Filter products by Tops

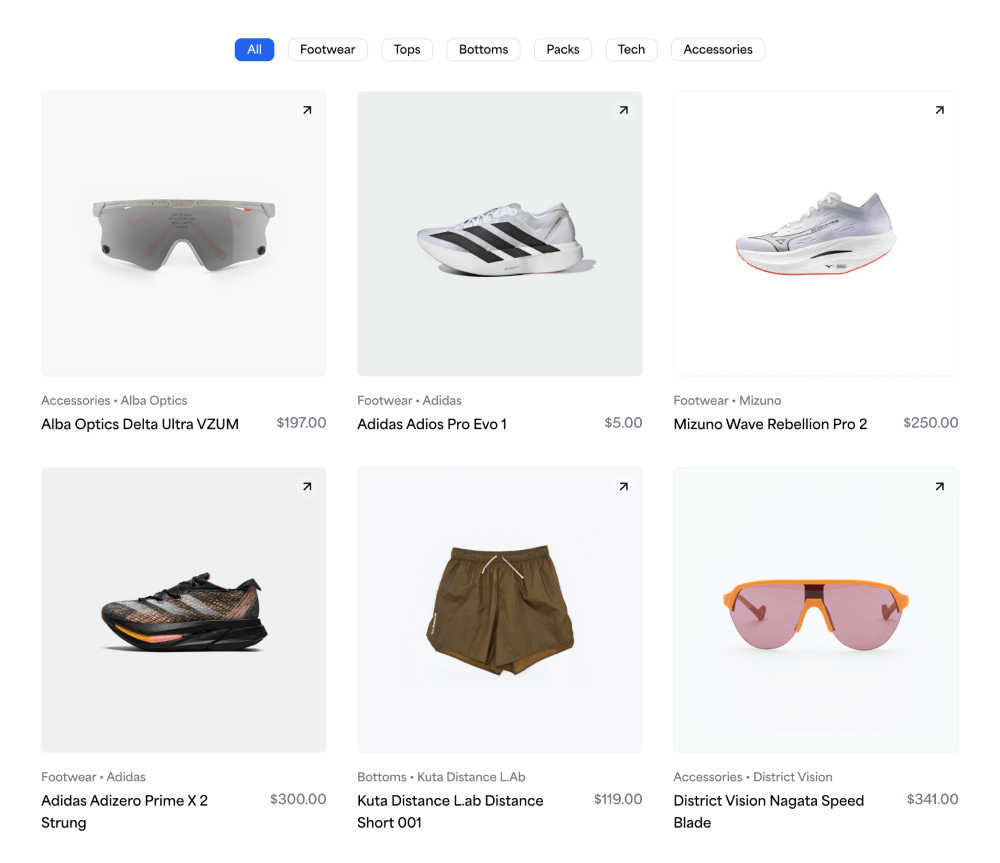pos(407,50)
